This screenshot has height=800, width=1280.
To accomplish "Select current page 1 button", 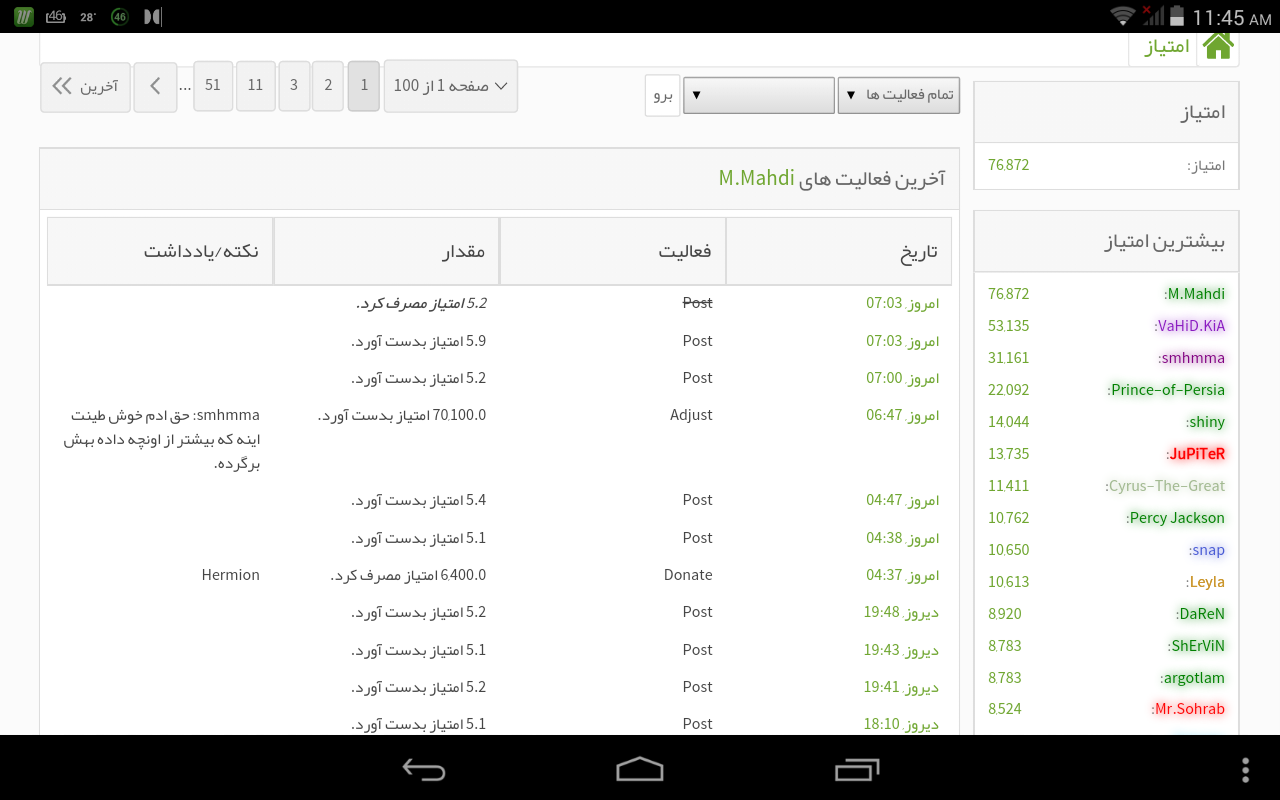I will 364,86.
